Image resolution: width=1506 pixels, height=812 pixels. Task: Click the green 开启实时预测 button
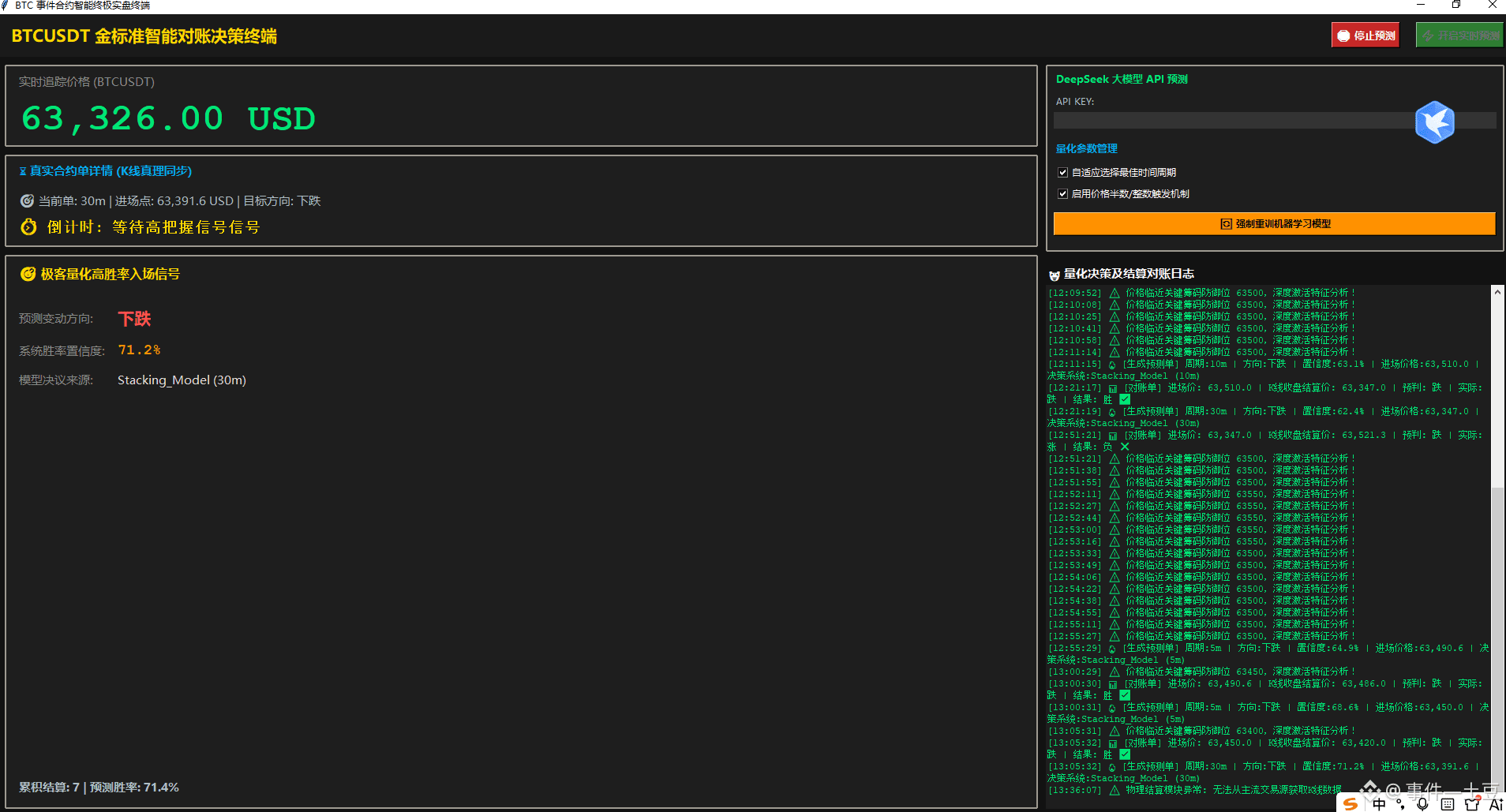pos(1459,36)
